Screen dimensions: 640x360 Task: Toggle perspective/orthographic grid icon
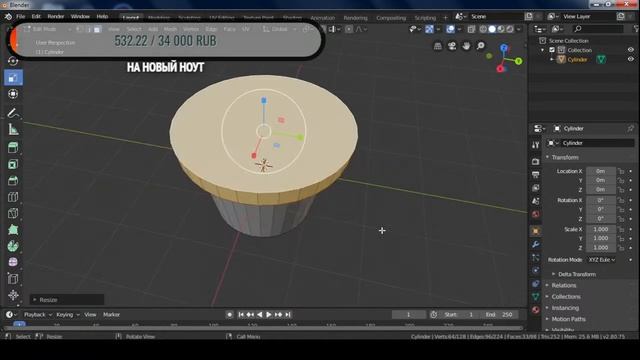point(438,46)
